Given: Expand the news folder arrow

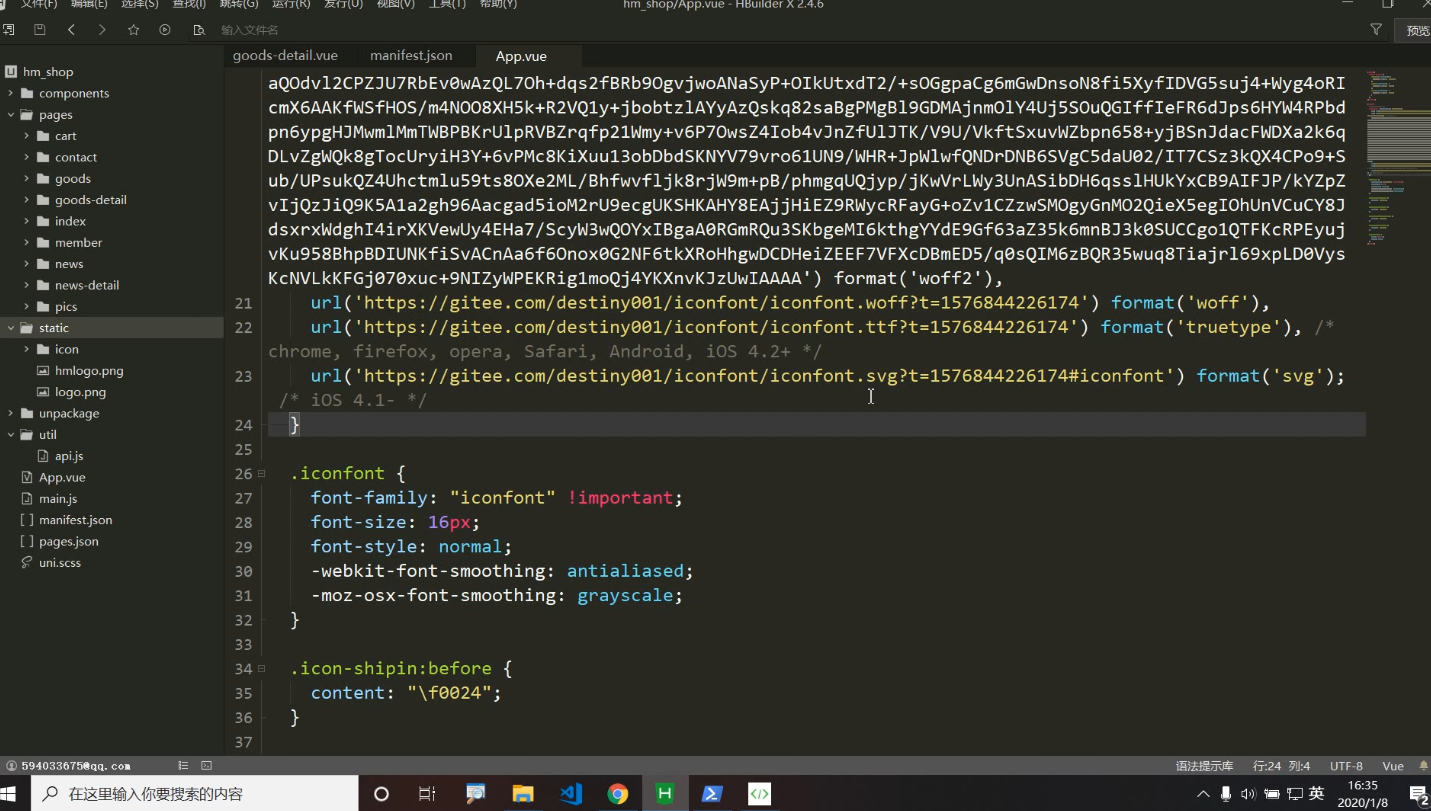Looking at the screenshot, I should click(27, 264).
